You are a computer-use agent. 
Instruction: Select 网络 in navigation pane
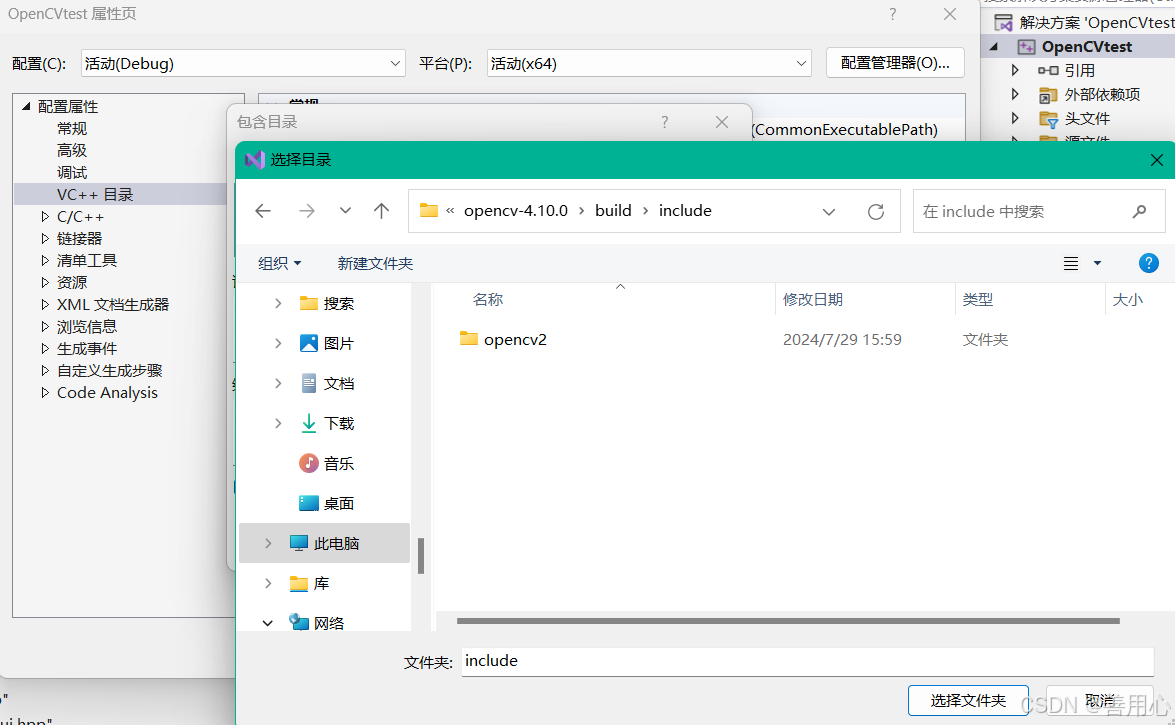pos(329,623)
